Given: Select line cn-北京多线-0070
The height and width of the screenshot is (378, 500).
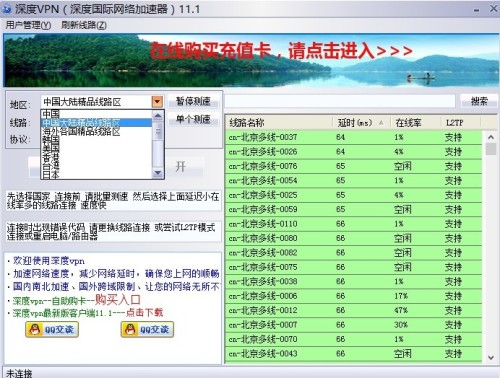Looking at the screenshot, I should coord(354,339).
